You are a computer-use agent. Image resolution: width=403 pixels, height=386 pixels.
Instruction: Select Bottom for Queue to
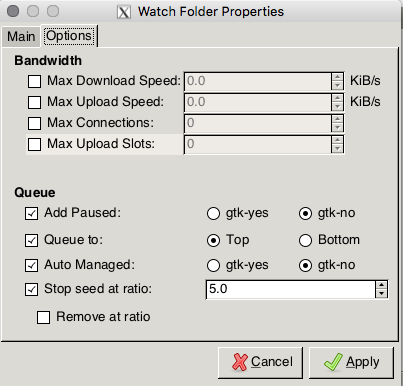click(305, 240)
